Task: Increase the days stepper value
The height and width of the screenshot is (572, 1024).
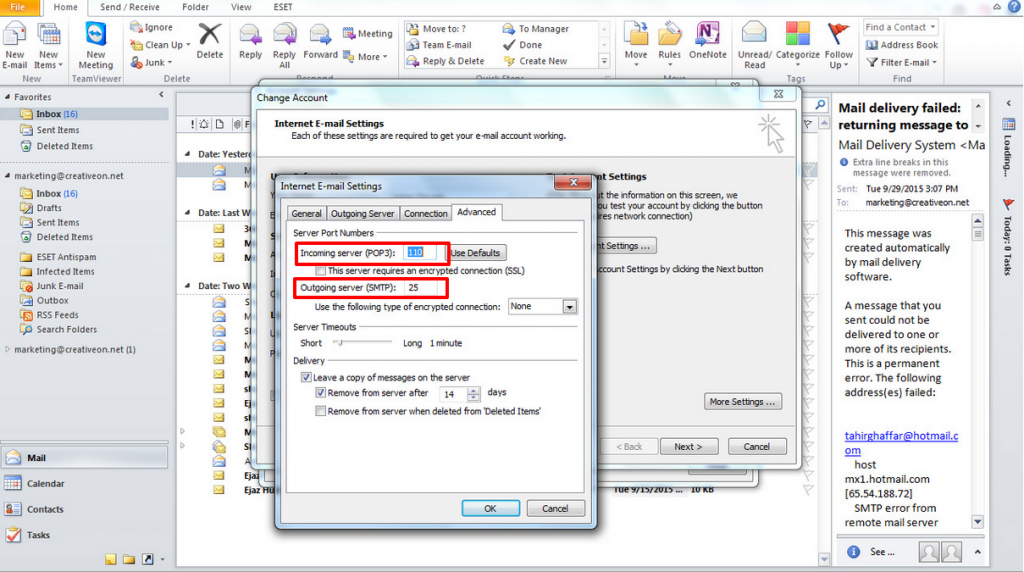Action: (473, 390)
